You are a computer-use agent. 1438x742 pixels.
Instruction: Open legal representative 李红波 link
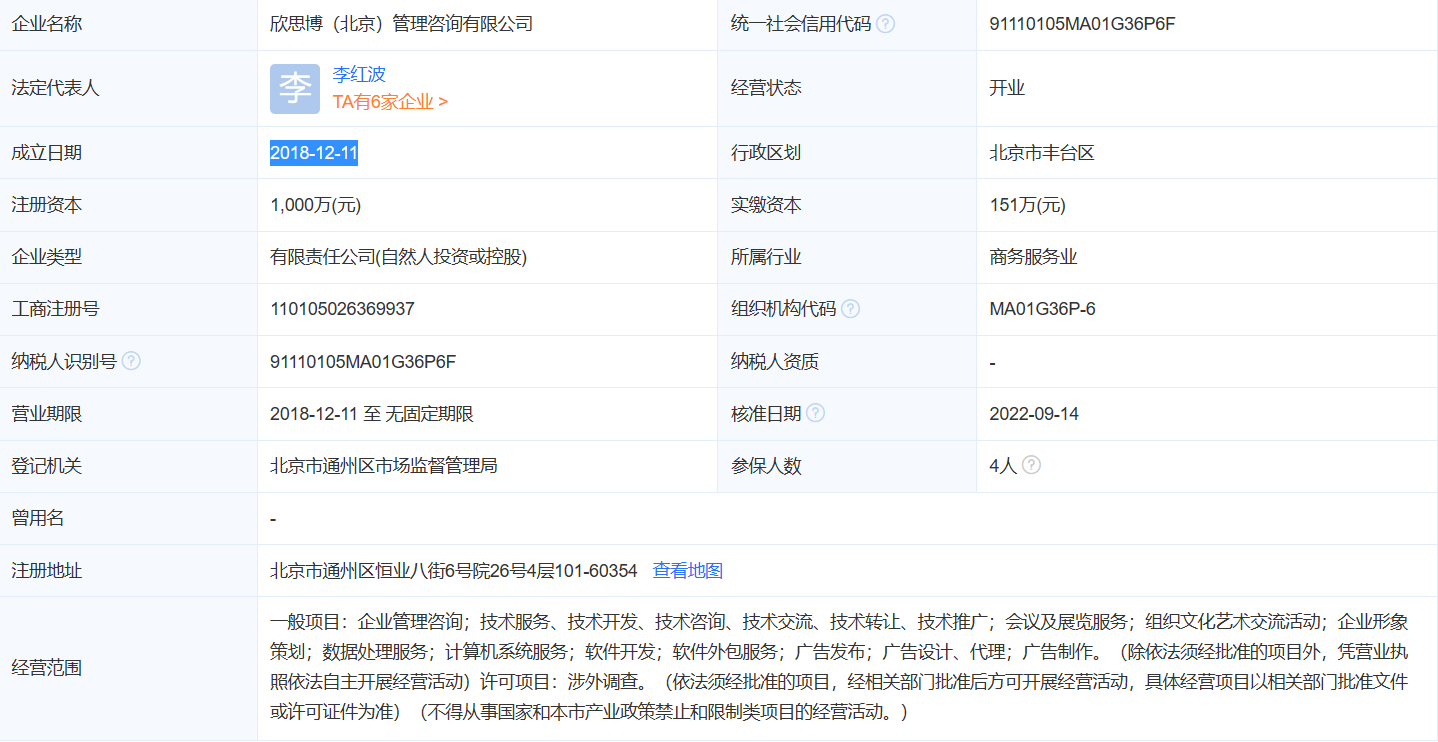click(359, 74)
